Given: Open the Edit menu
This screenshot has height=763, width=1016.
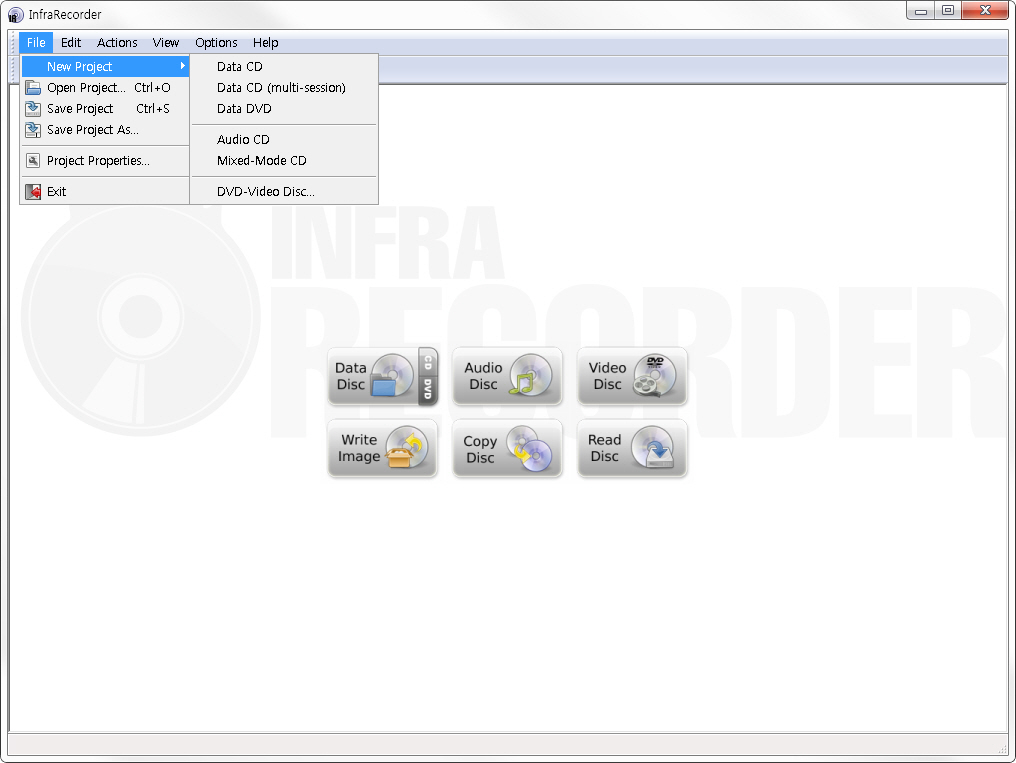Looking at the screenshot, I should click(x=71, y=43).
